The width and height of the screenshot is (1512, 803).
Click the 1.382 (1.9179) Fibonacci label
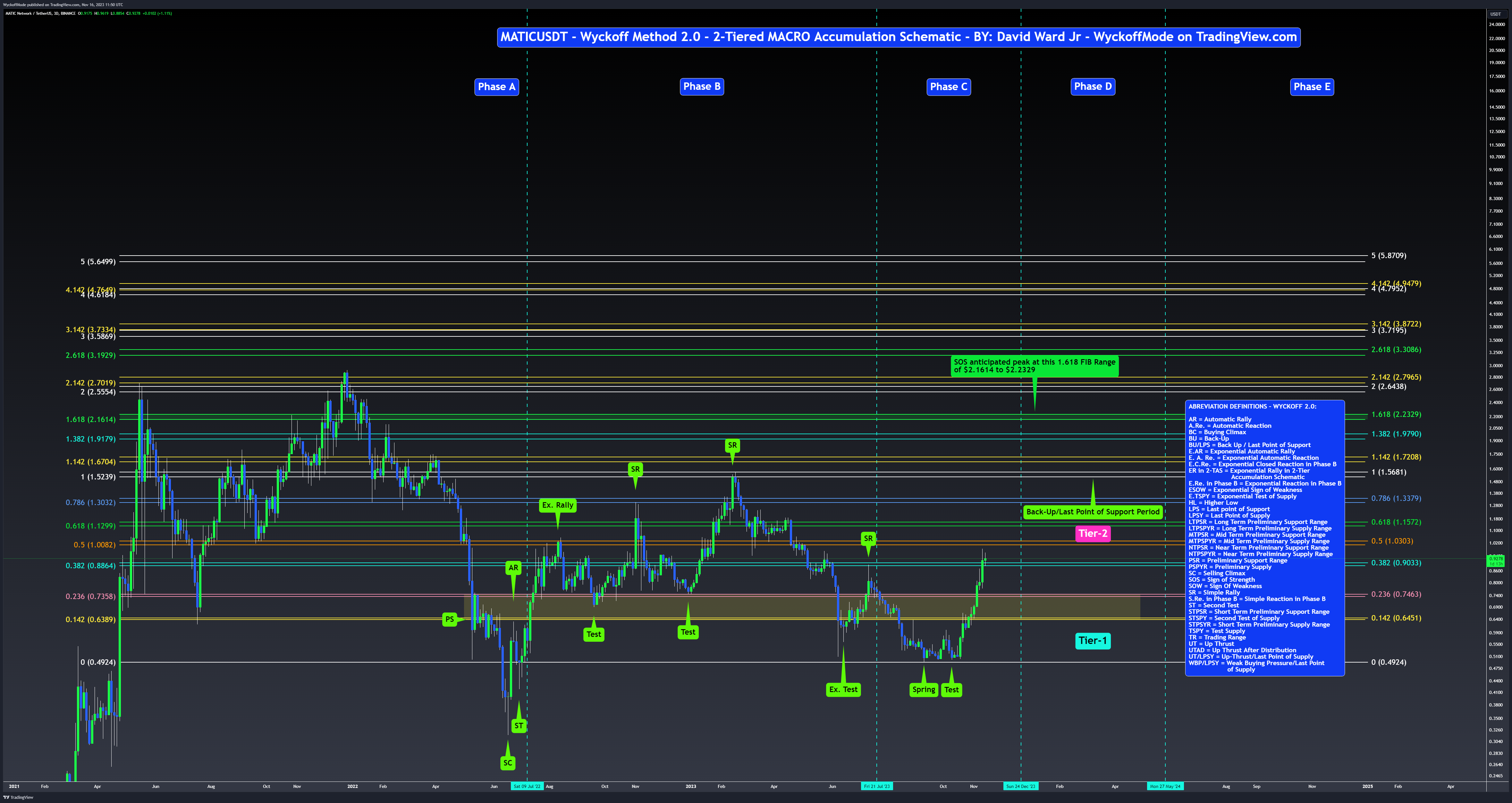91,438
